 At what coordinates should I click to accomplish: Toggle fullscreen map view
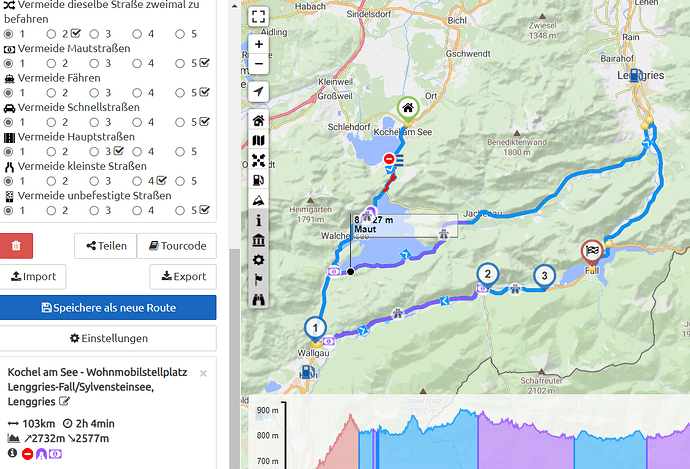pyautogui.click(x=259, y=16)
